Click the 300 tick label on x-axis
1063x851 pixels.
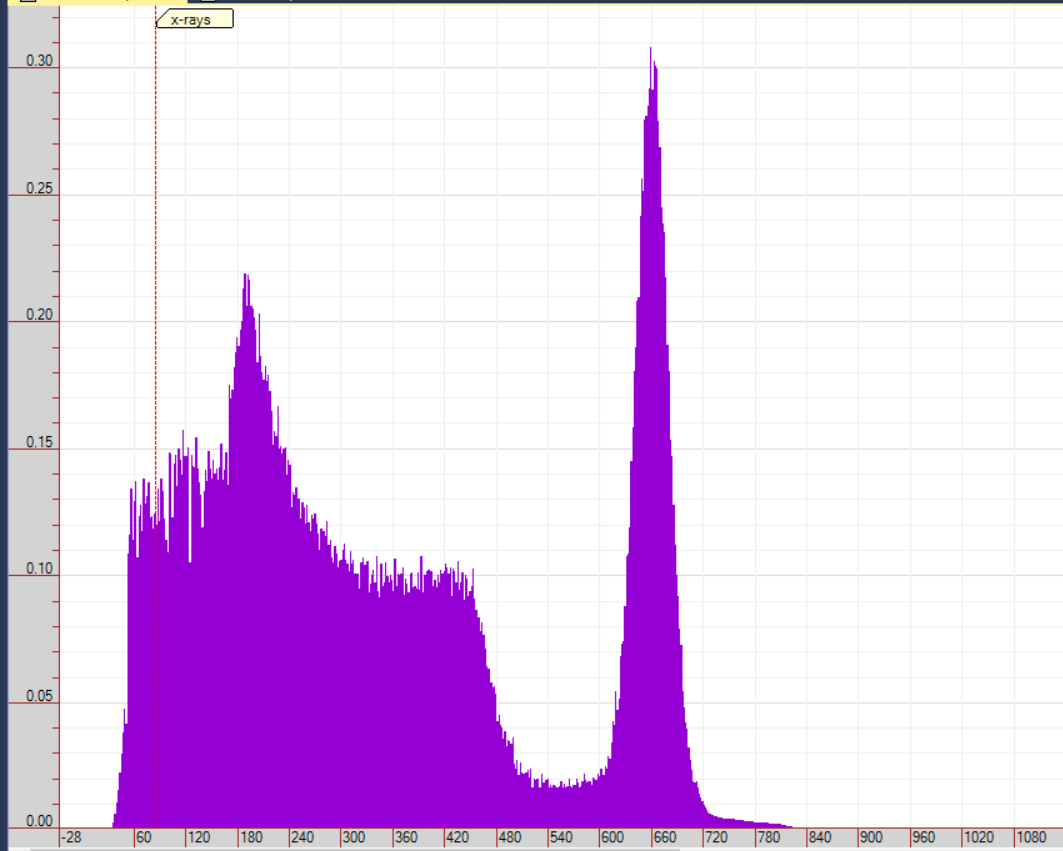354,837
